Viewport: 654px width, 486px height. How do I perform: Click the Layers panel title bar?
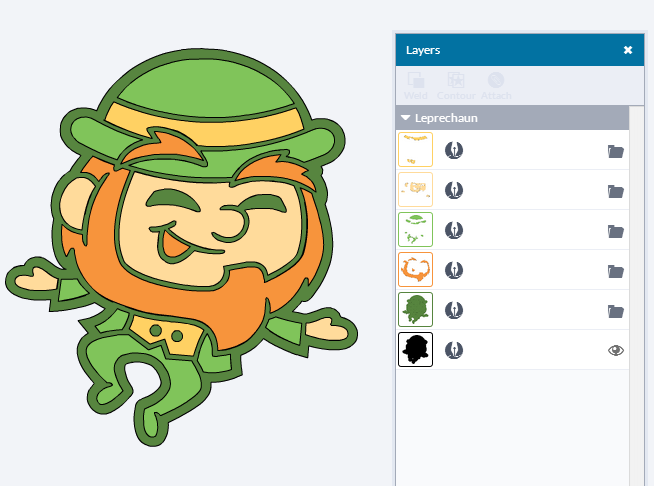520,50
